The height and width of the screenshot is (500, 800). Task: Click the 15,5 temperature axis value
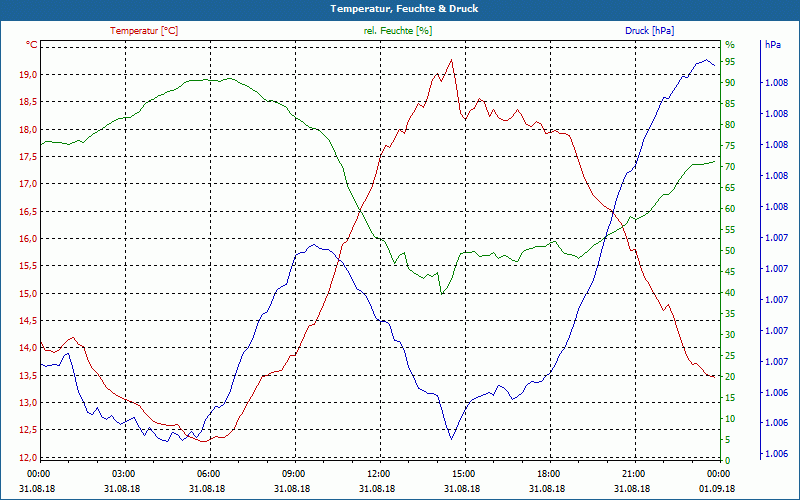point(29,266)
